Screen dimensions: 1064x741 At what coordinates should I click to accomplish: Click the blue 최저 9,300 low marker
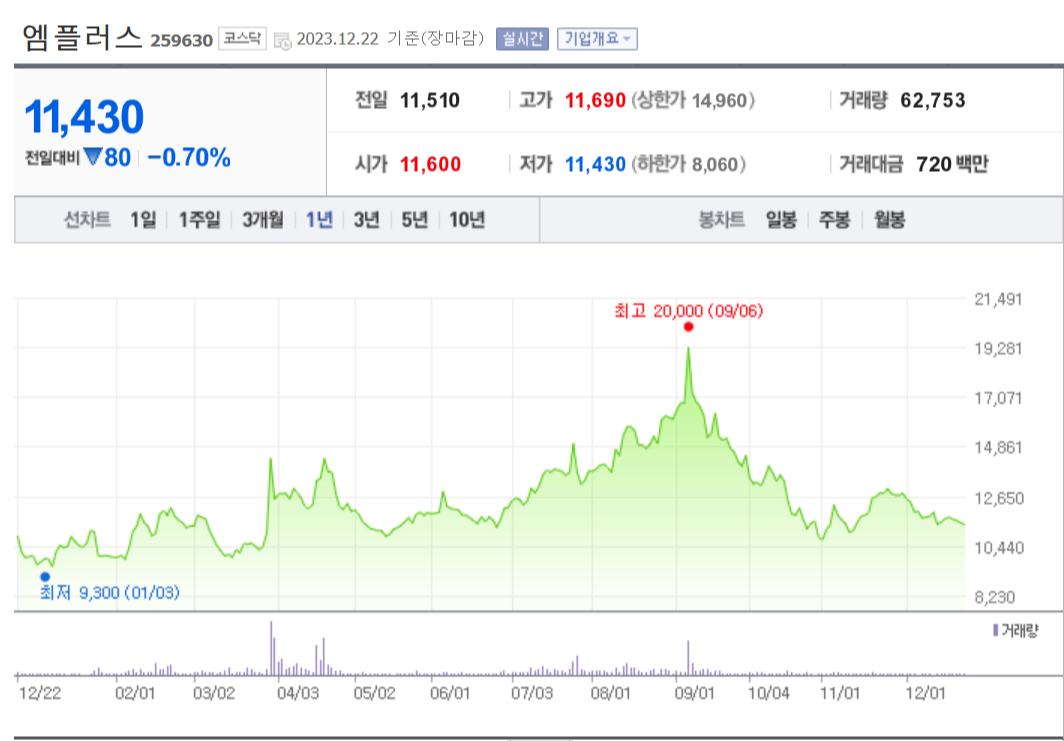click(x=45, y=577)
